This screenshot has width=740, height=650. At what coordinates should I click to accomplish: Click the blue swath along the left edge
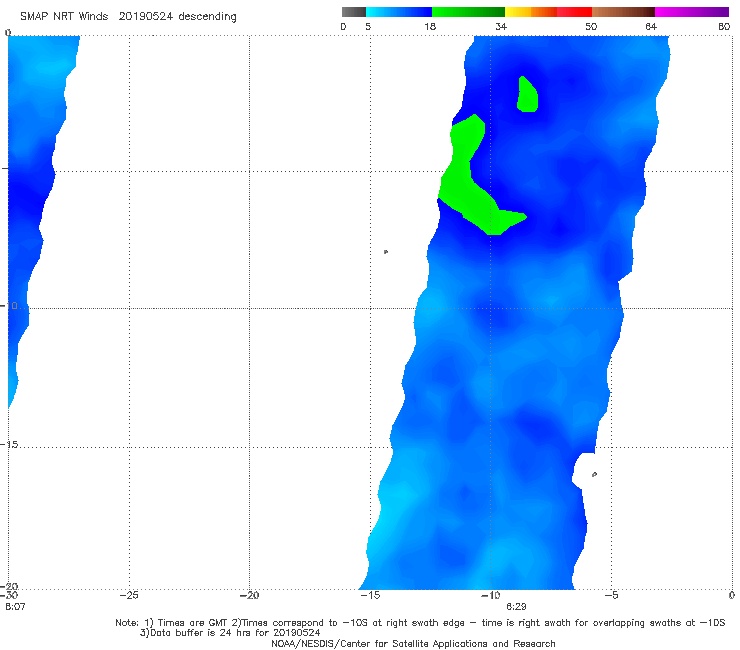click(31, 189)
